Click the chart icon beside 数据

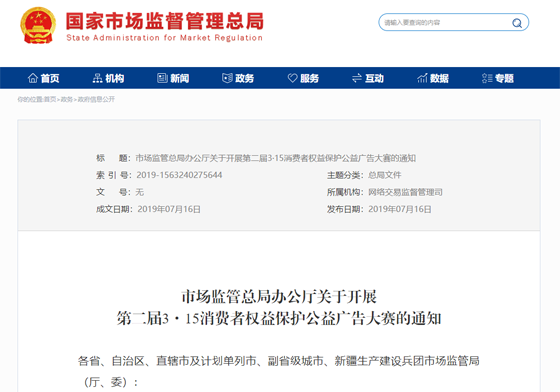coord(422,78)
